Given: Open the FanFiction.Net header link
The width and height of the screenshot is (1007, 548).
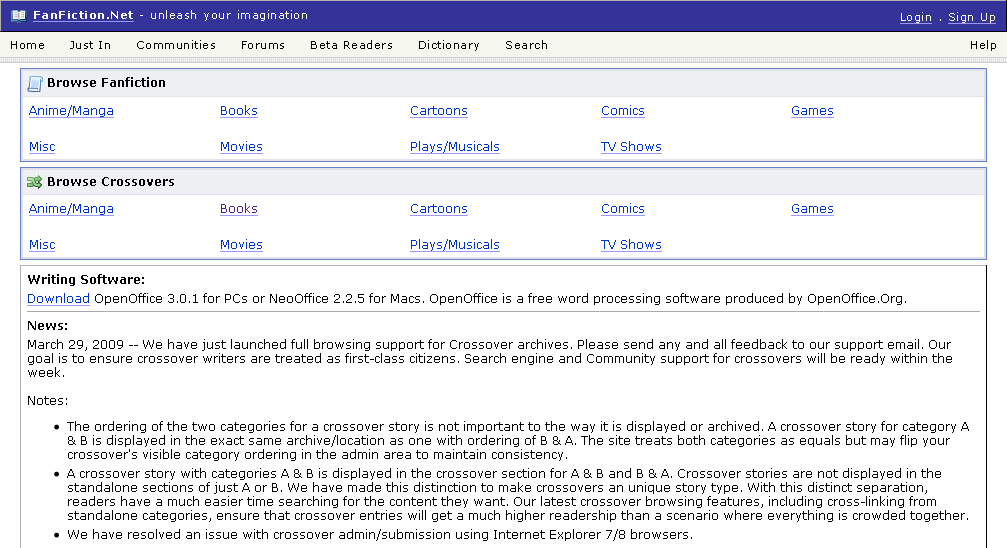Looking at the screenshot, I should [83, 15].
